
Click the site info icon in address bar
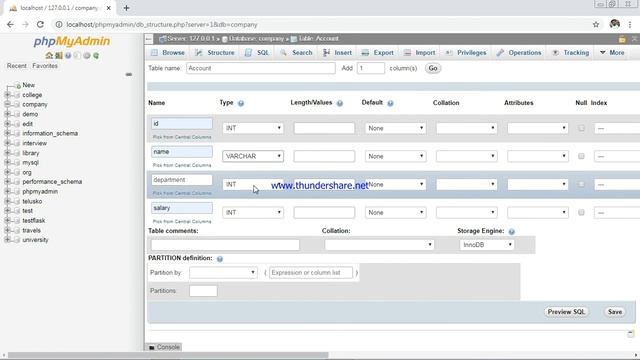pos(59,24)
